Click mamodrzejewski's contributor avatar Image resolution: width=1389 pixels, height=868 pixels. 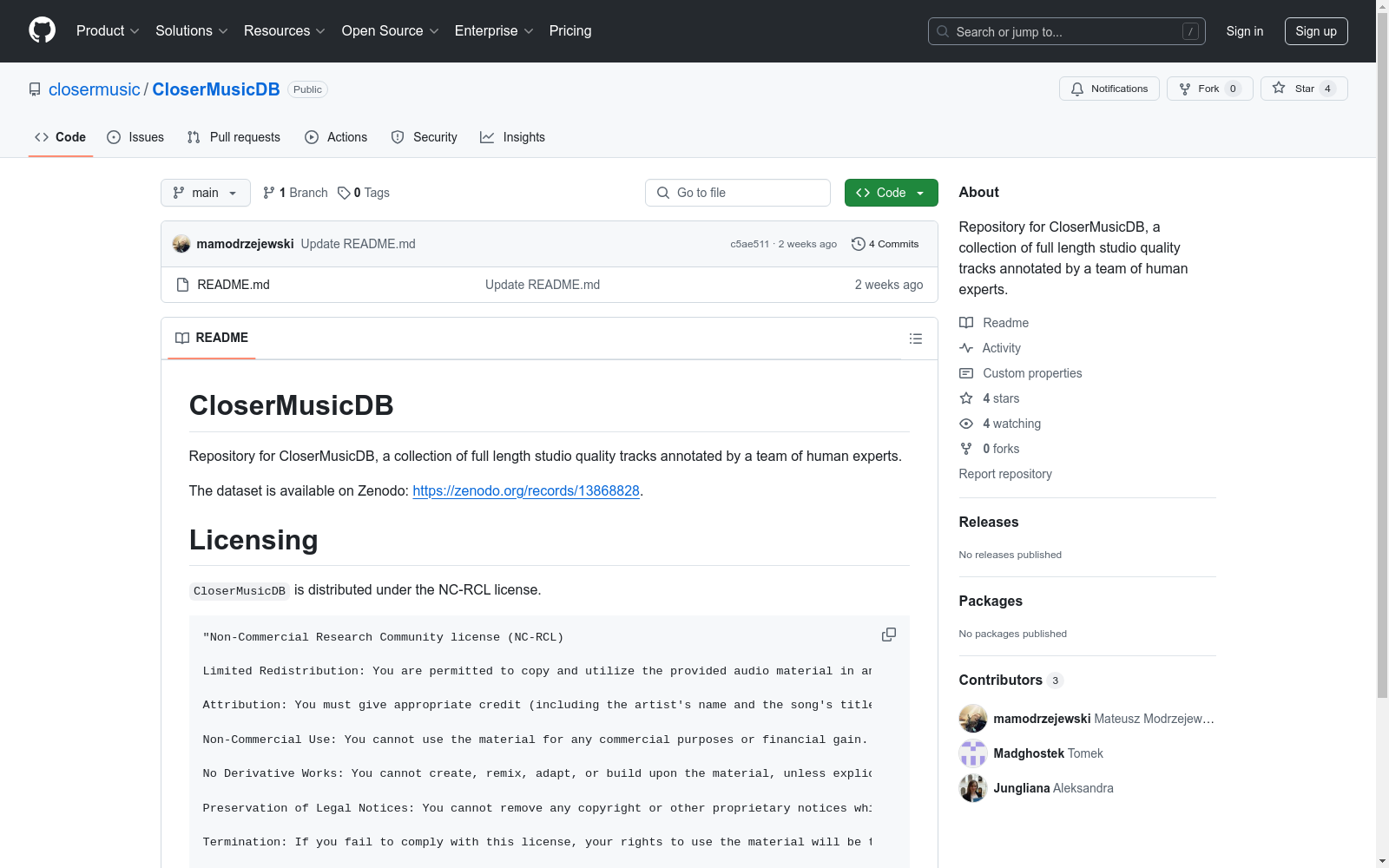pos(973,719)
